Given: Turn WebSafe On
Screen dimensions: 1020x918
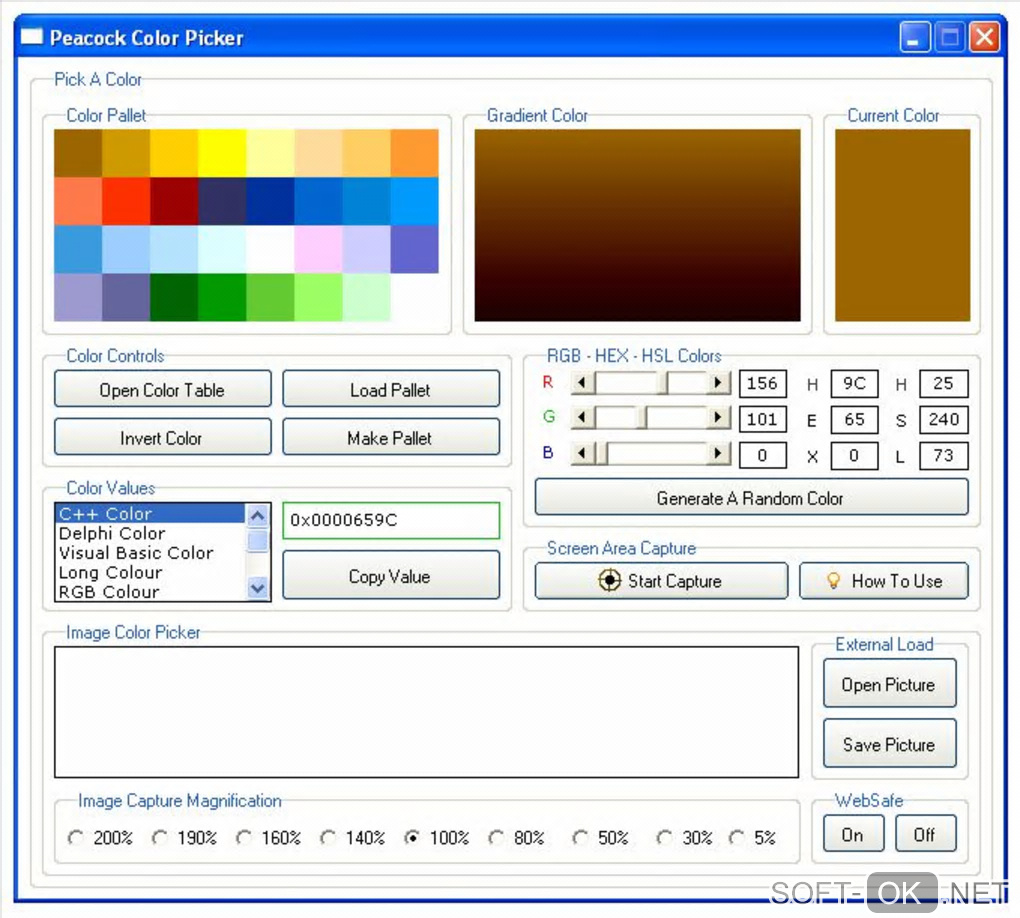Looking at the screenshot, I should (853, 834).
